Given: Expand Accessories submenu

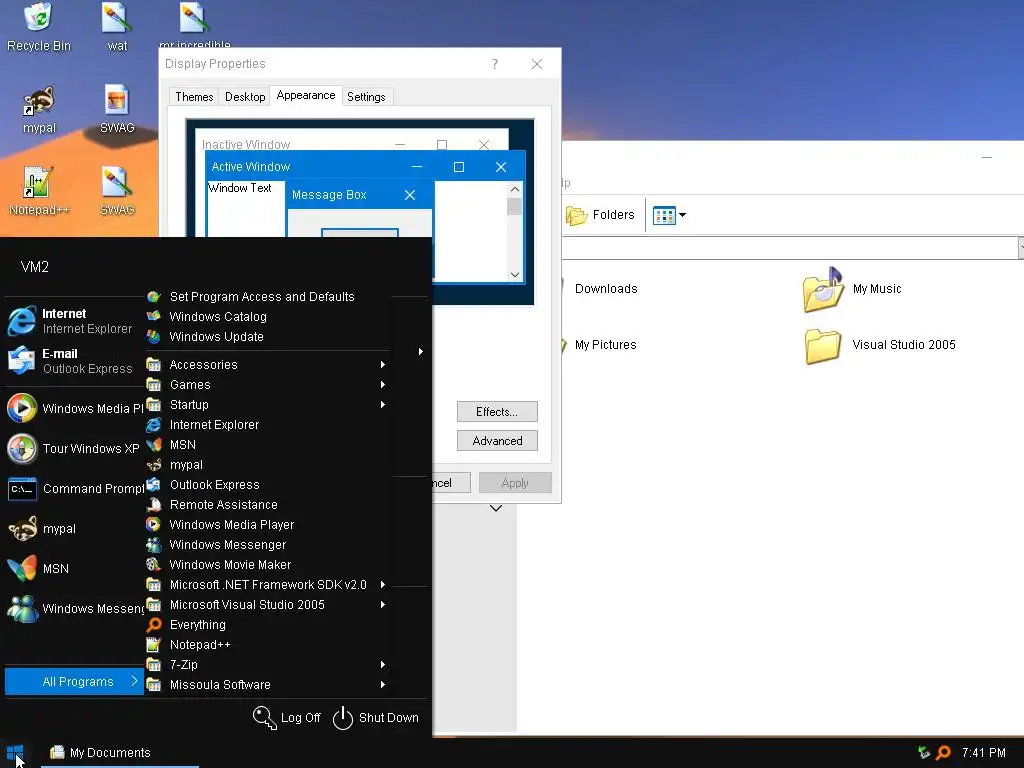Looking at the screenshot, I should (x=268, y=364).
